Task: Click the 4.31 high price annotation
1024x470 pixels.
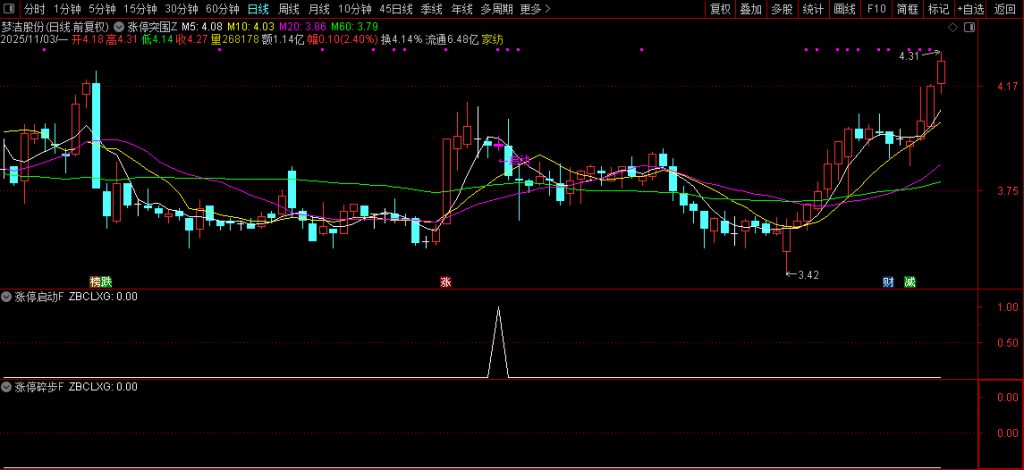Action: (909, 57)
